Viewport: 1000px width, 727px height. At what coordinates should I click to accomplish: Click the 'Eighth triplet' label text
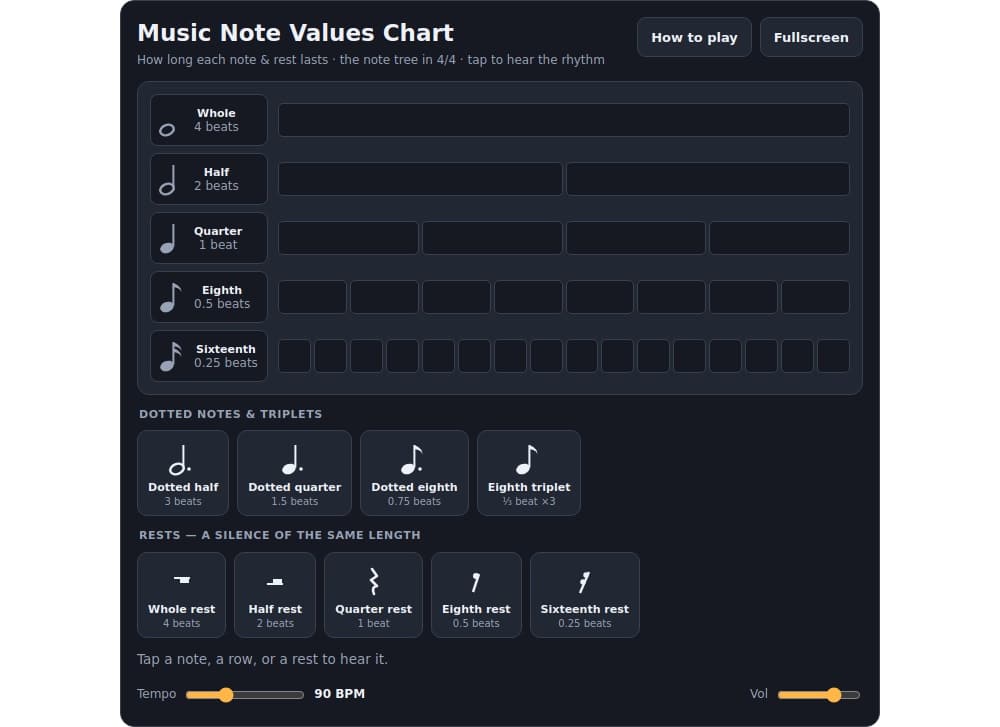tap(529, 487)
